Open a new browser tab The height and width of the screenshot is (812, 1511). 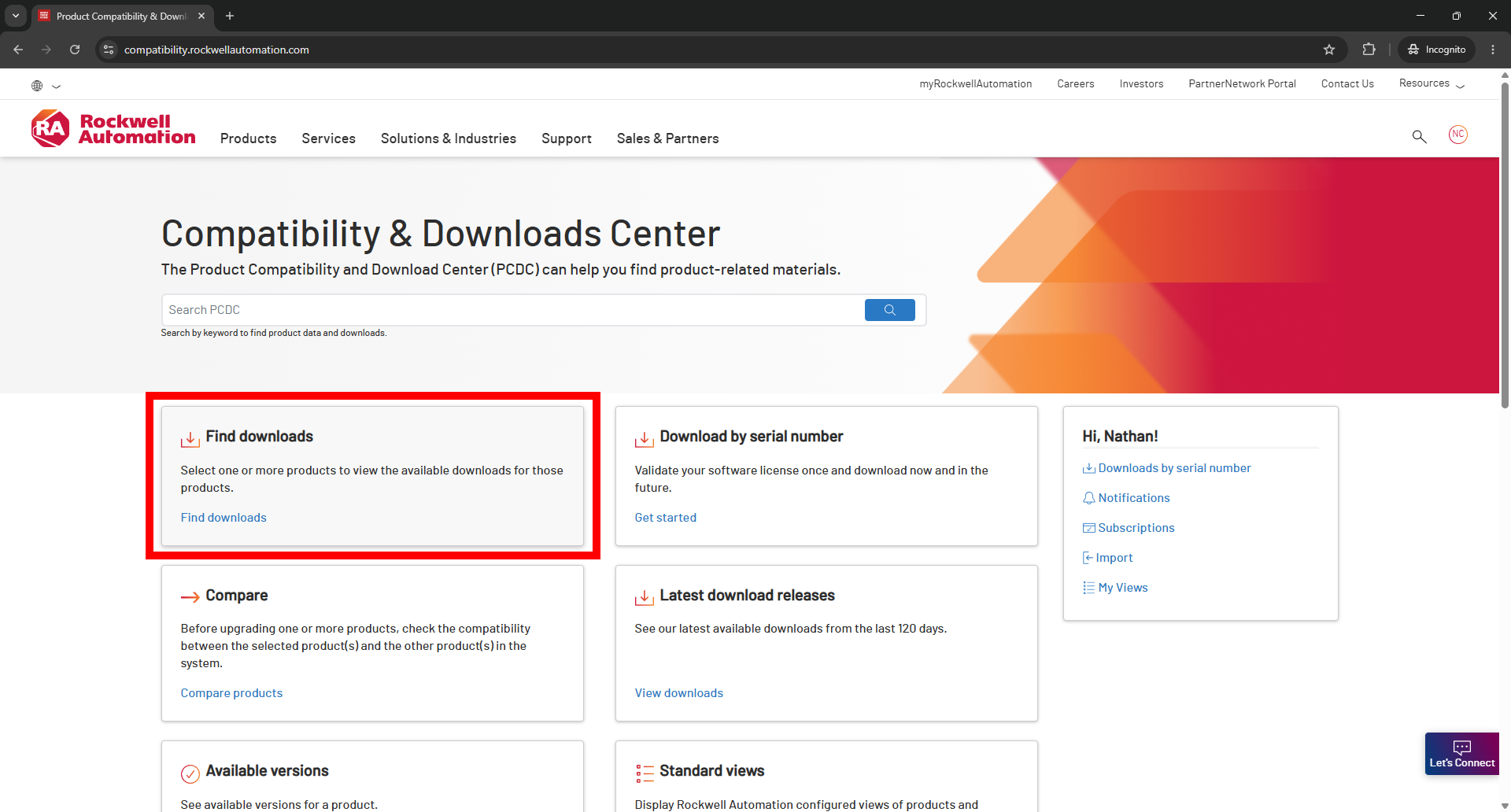[x=230, y=16]
